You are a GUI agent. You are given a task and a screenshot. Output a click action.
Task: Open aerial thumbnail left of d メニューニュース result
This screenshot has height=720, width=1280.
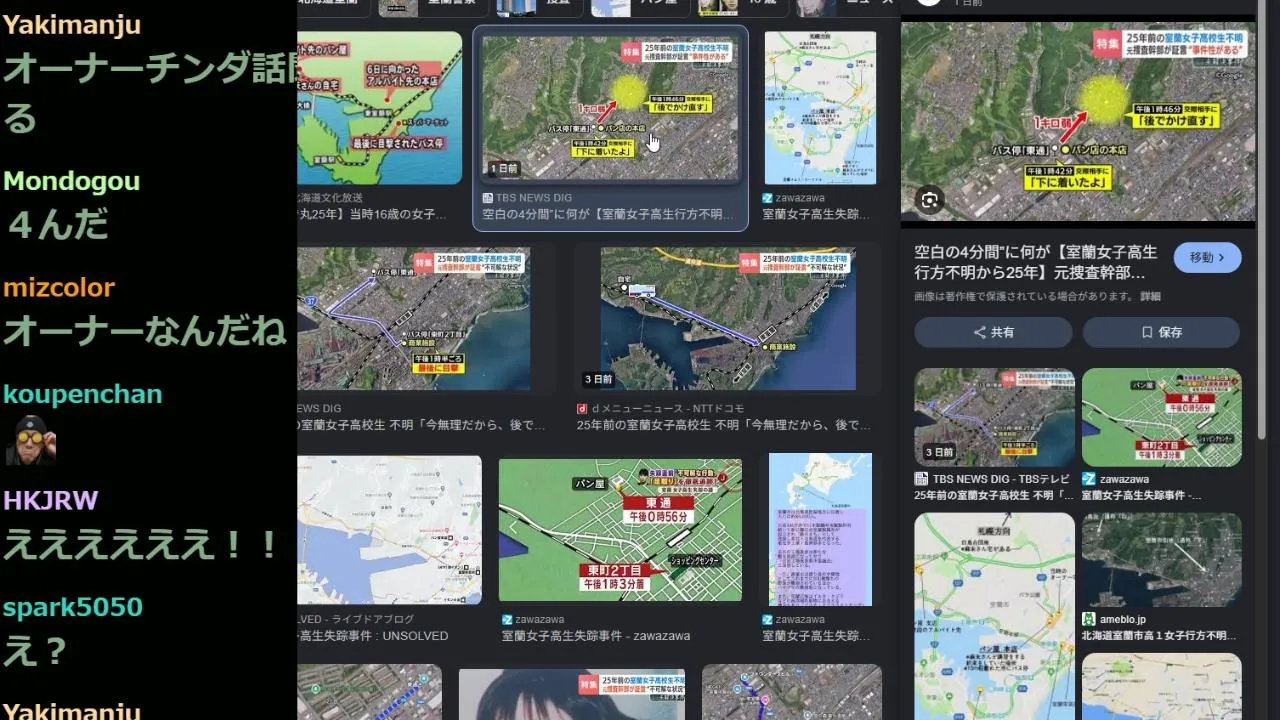(414, 319)
